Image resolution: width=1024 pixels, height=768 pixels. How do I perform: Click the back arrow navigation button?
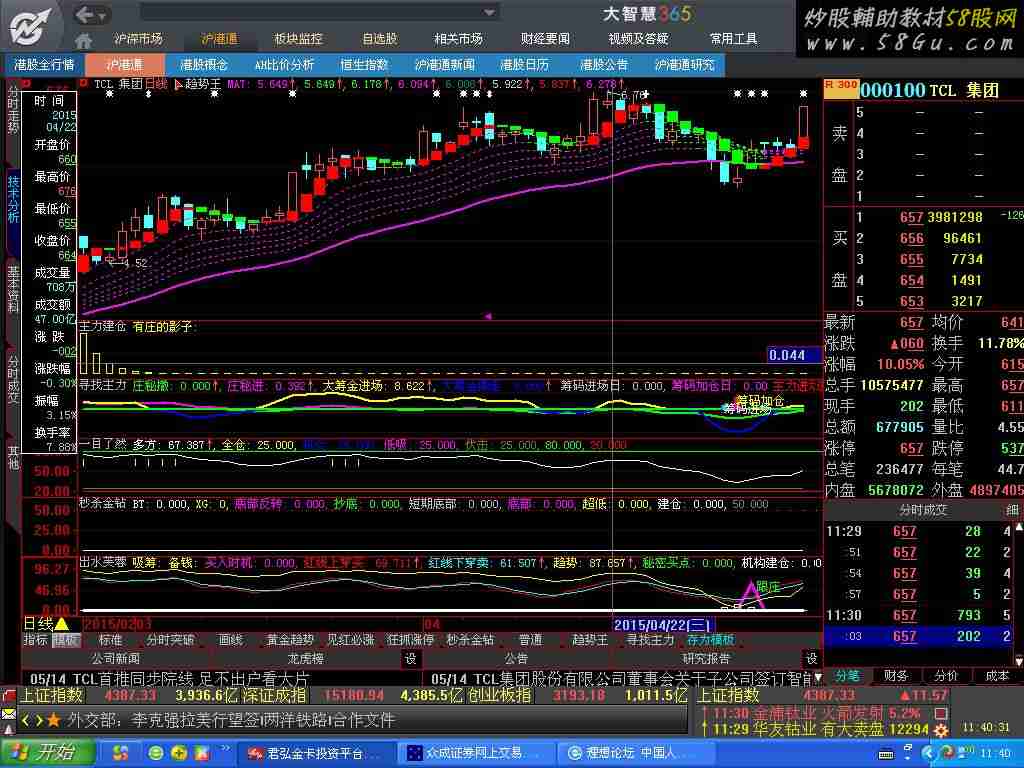tap(84, 14)
